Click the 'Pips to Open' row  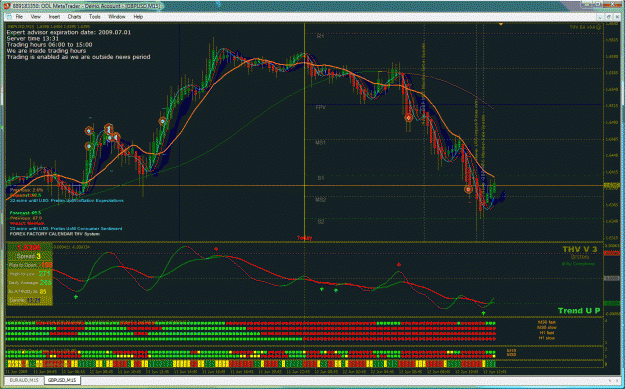tap(29, 265)
